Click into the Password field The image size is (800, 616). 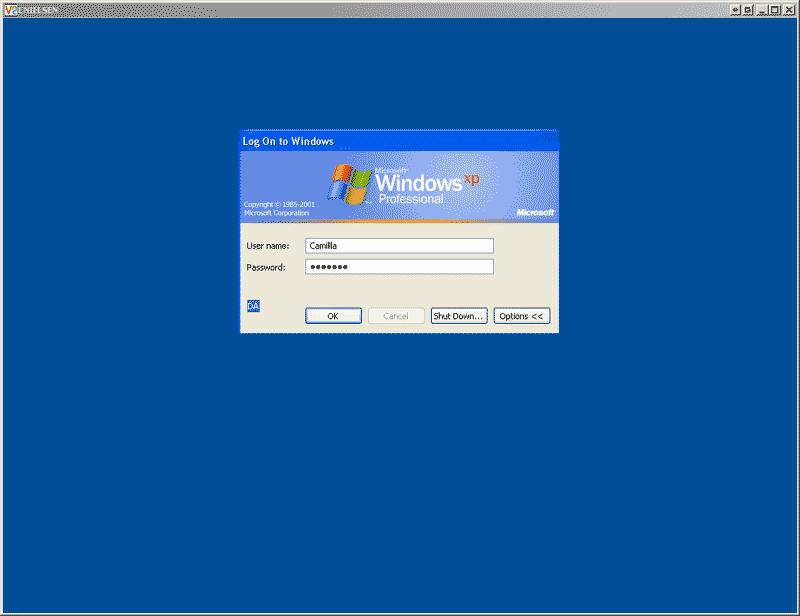[x=399, y=266]
